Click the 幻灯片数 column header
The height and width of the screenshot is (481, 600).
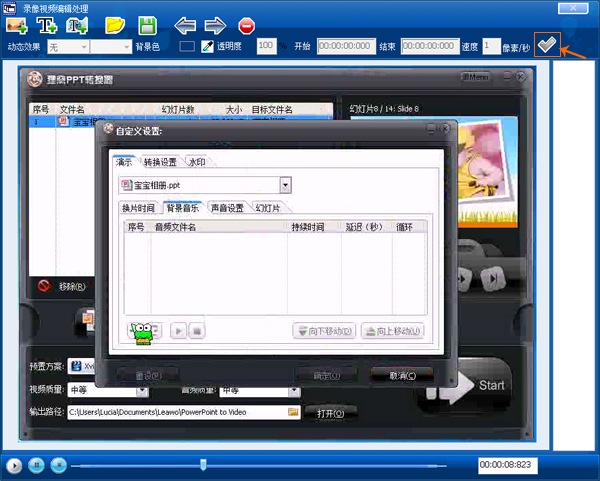point(178,109)
